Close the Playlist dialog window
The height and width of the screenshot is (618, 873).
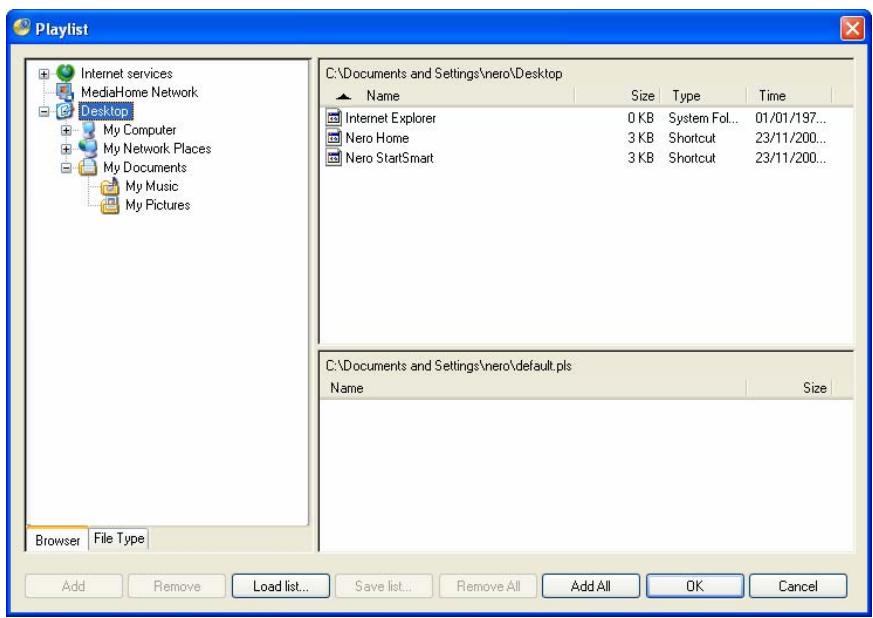(x=852, y=28)
